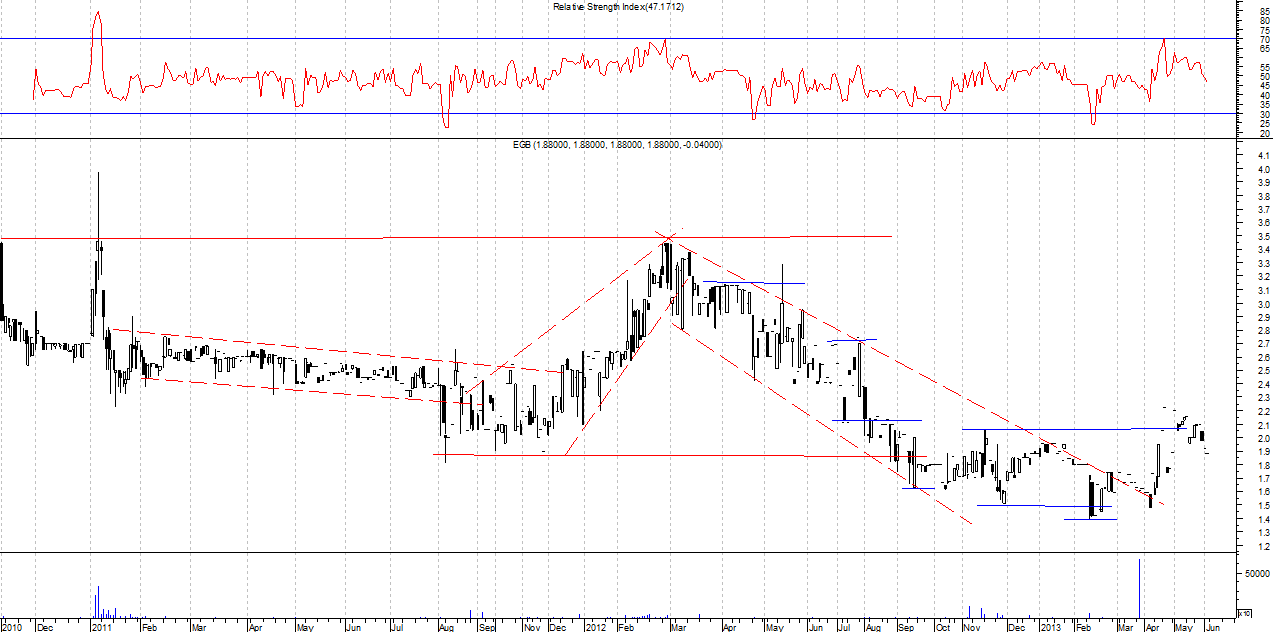Viewport: 1273px width, 632px height.
Task: Select the 2011 marker on the time axis
Action: pos(101,627)
